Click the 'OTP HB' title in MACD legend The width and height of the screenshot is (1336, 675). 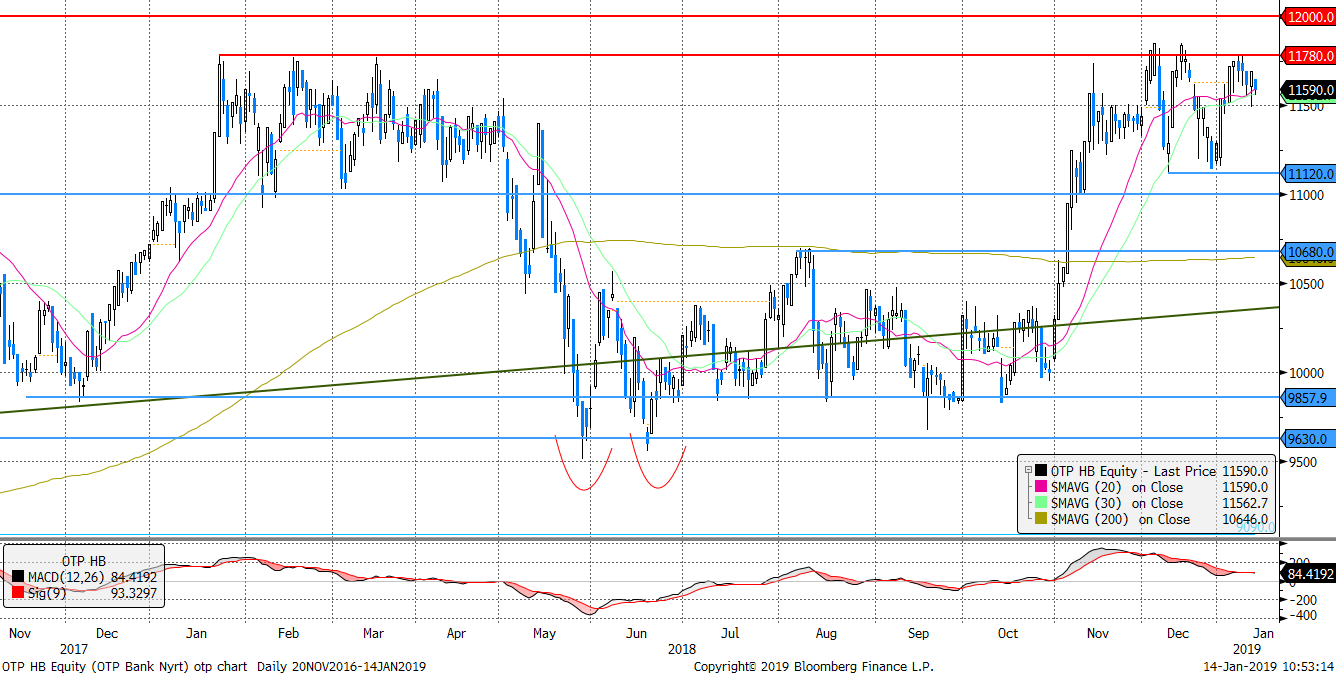tap(84, 560)
